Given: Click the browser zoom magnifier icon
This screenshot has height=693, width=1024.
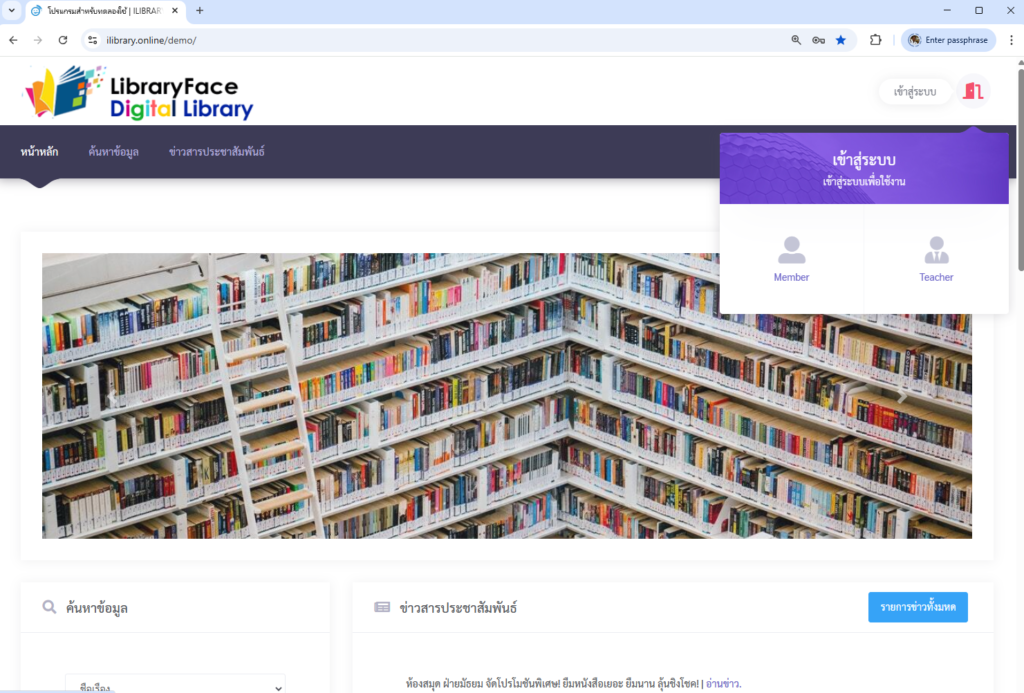Looking at the screenshot, I should (x=796, y=40).
